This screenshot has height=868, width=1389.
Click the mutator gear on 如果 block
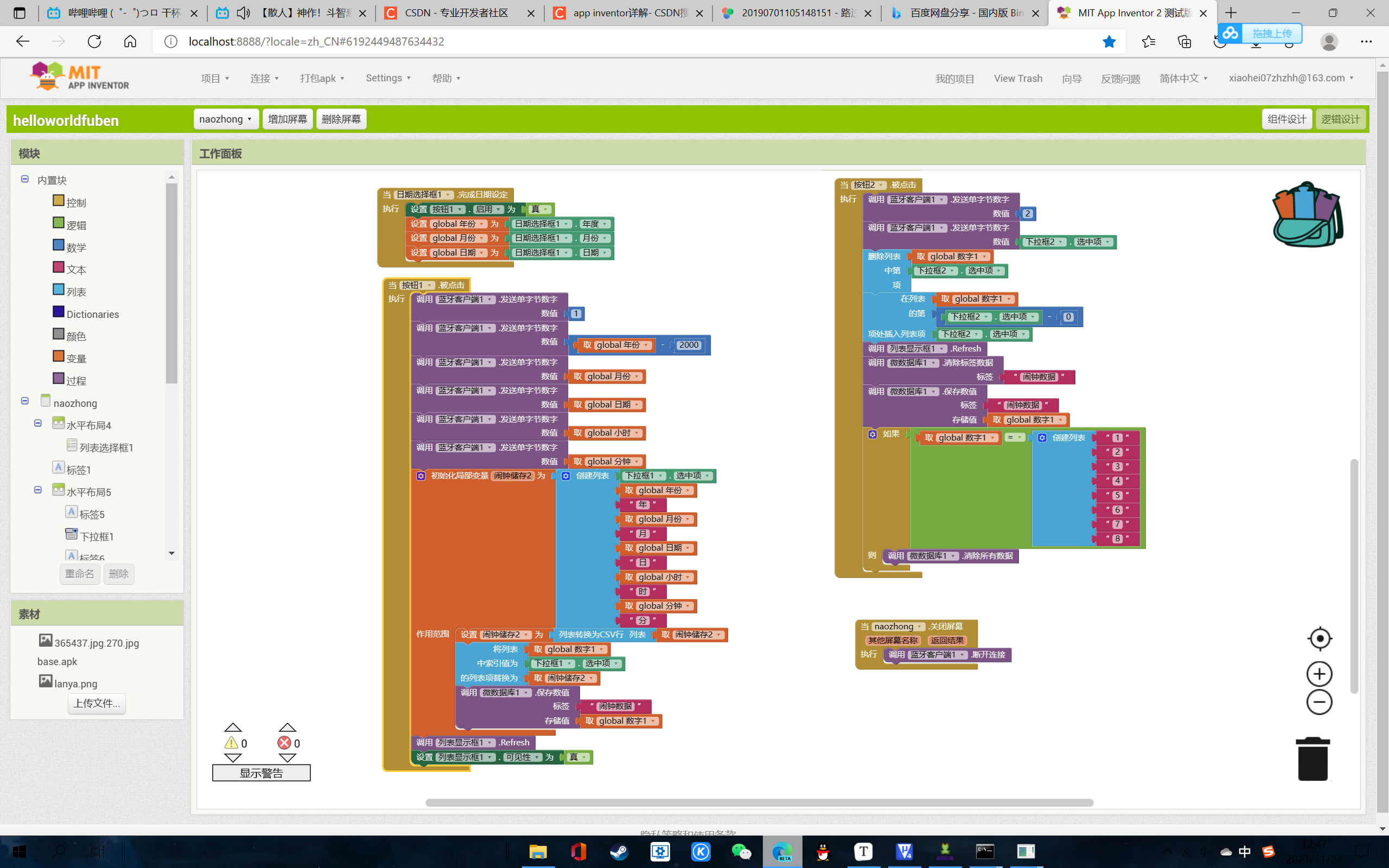point(872,434)
